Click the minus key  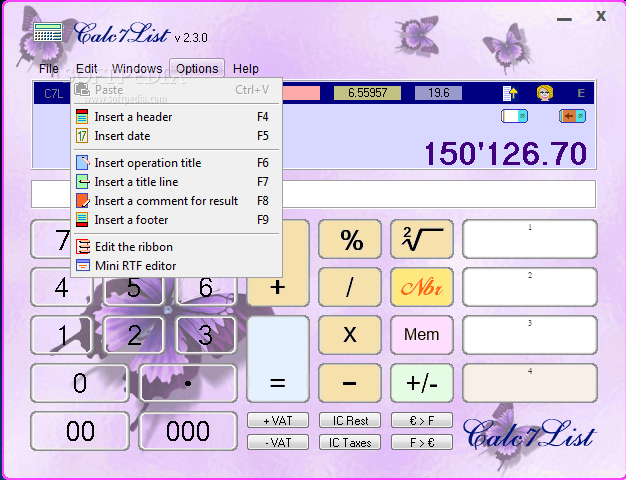point(350,383)
